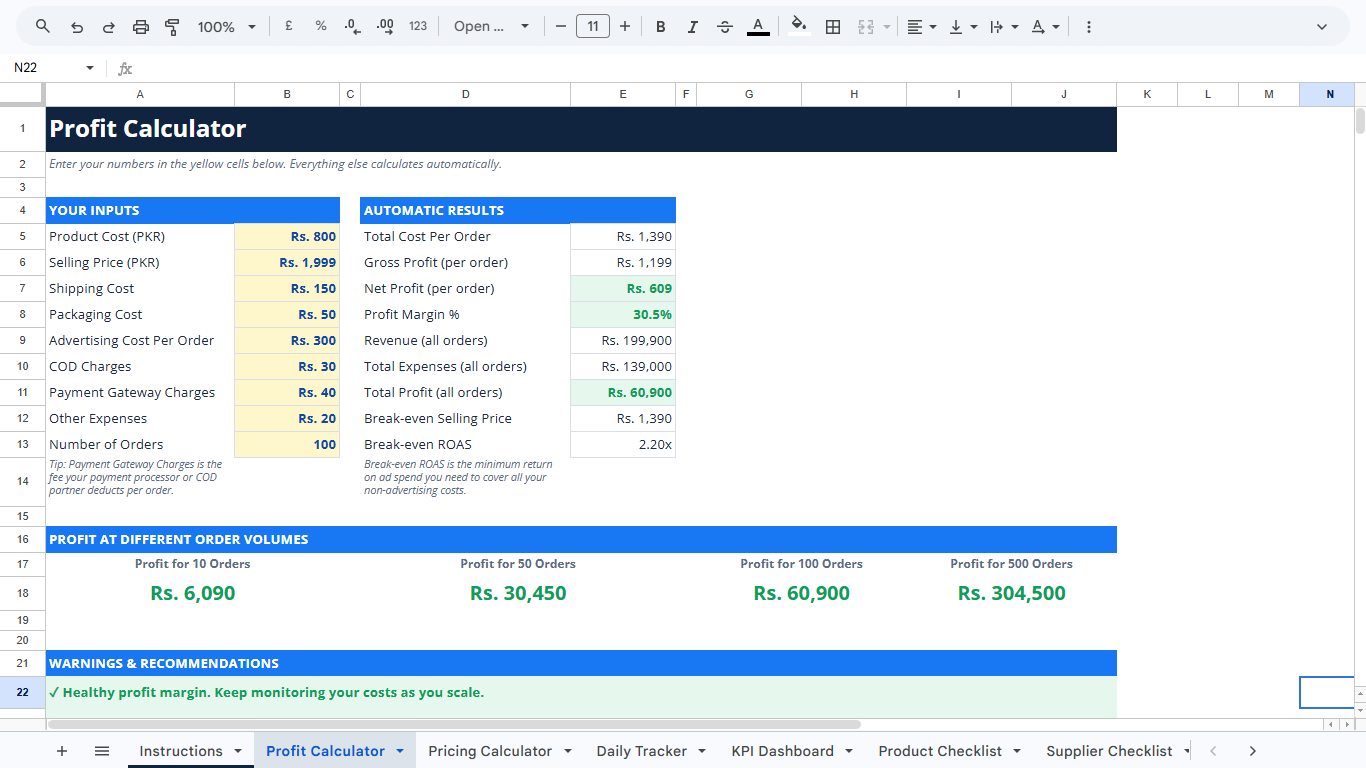This screenshot has height=768, width=1366.
Task: Switch to the Pricing Calculator tab
Action: coord(490,751)
